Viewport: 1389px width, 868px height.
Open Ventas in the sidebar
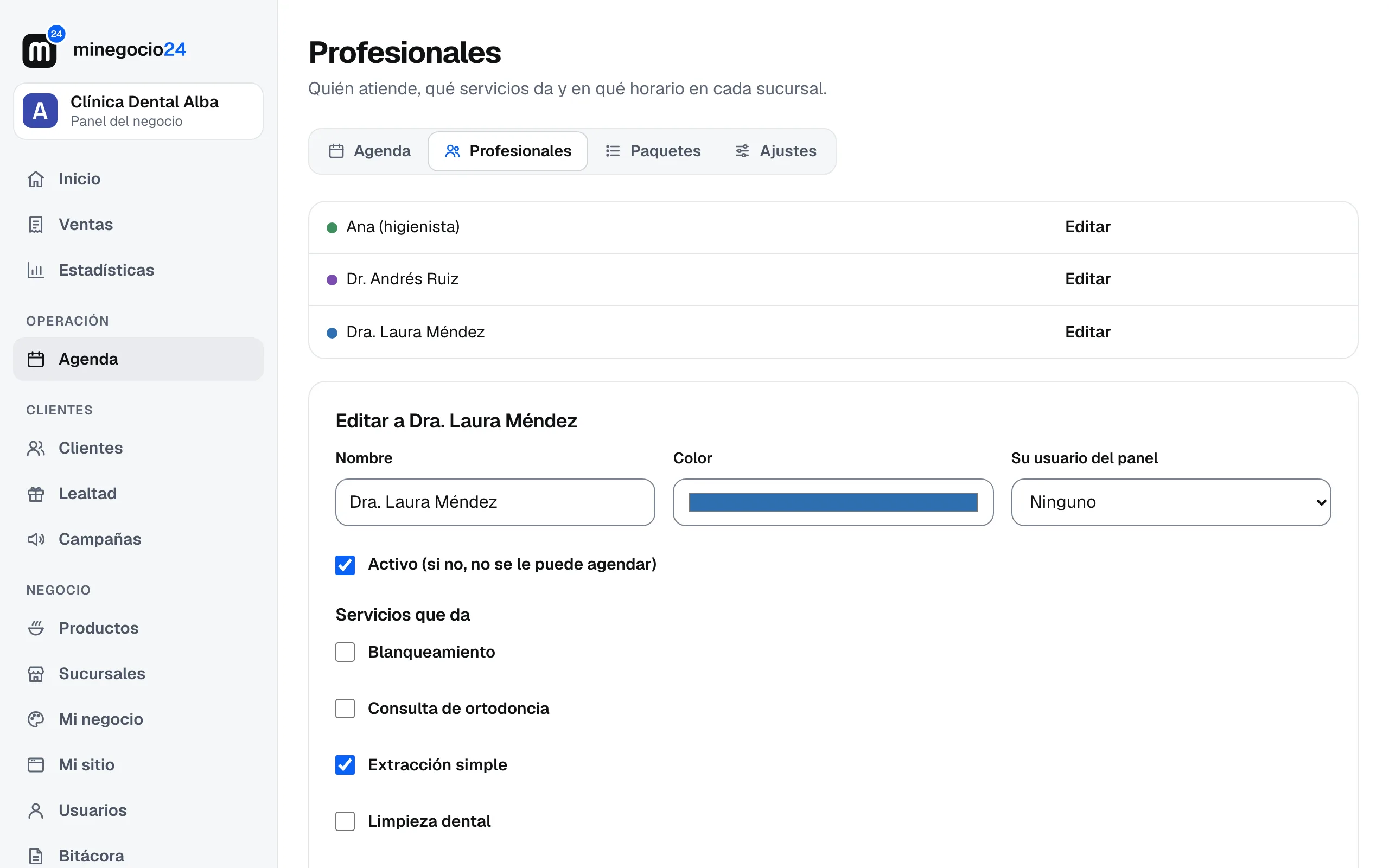click(x=138, y=225)
